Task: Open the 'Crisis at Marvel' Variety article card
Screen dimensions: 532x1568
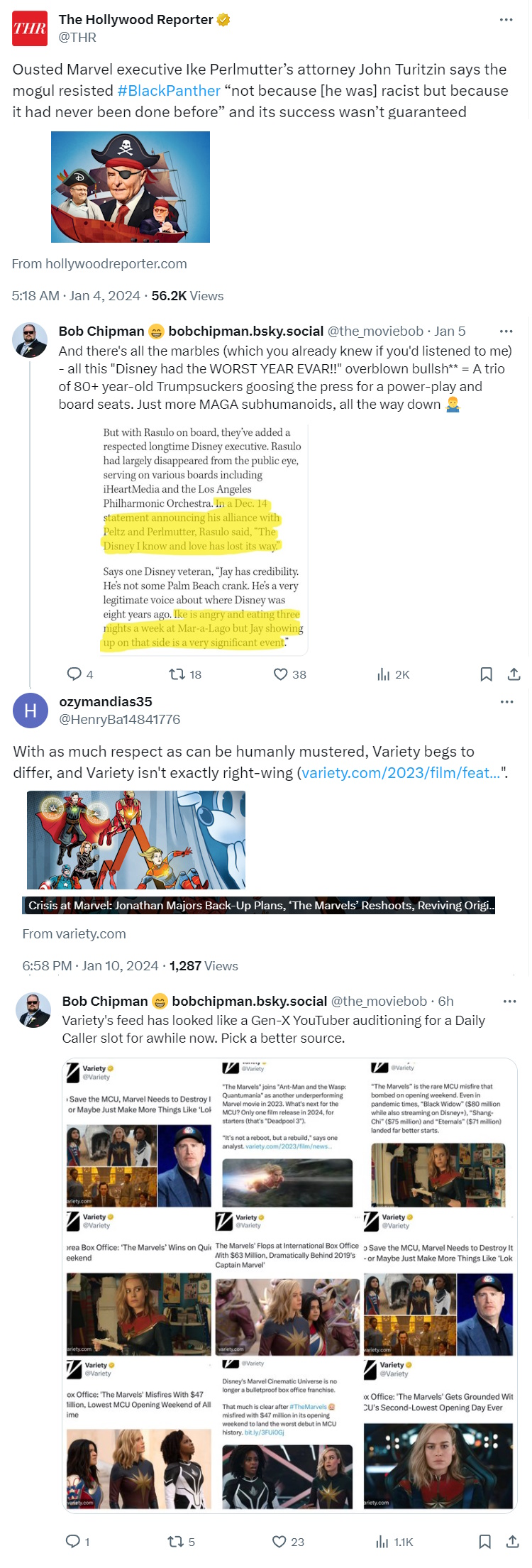Action: tap(258, 905)
